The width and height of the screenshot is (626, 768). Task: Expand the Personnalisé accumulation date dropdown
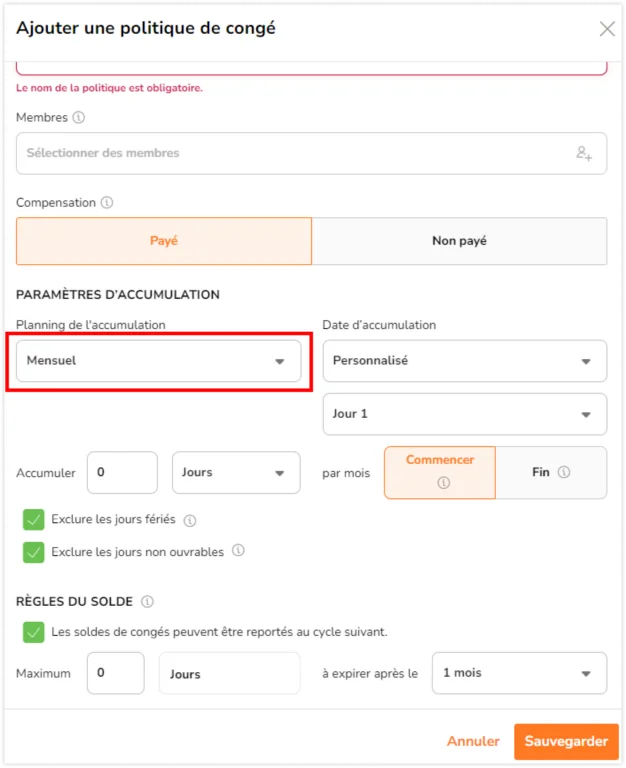[465, 361]
